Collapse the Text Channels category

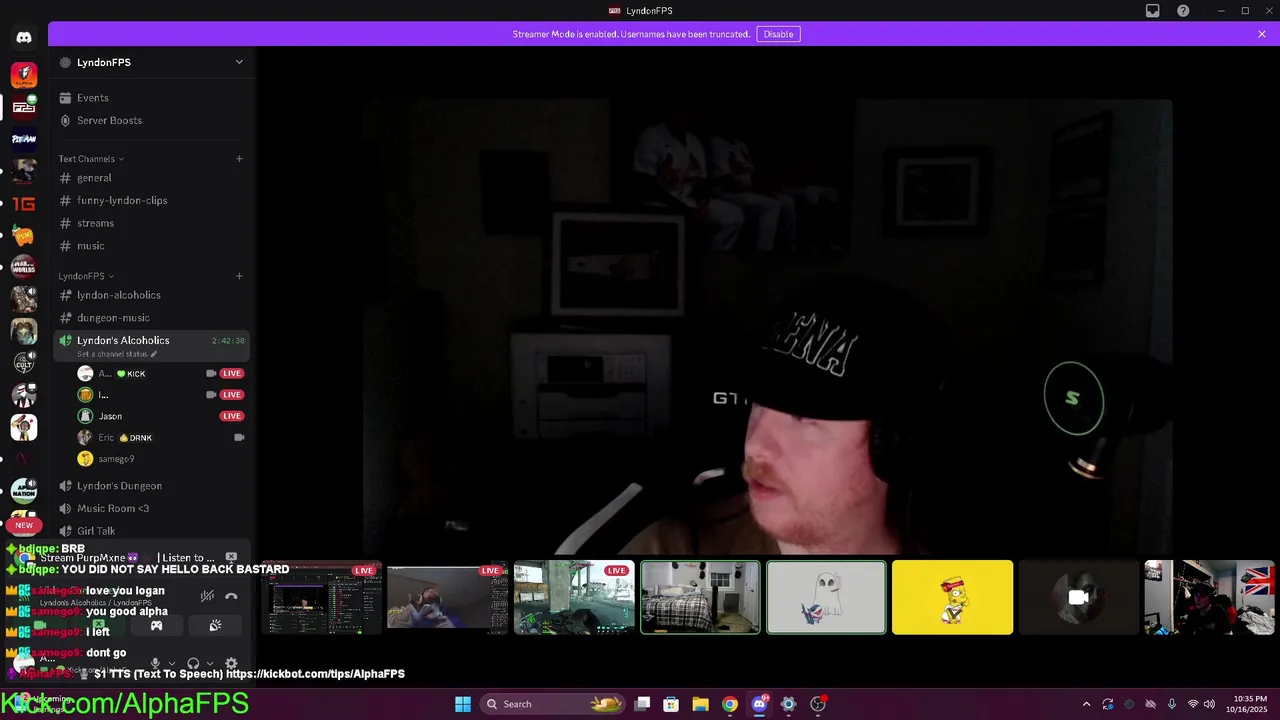coord(91,159)
